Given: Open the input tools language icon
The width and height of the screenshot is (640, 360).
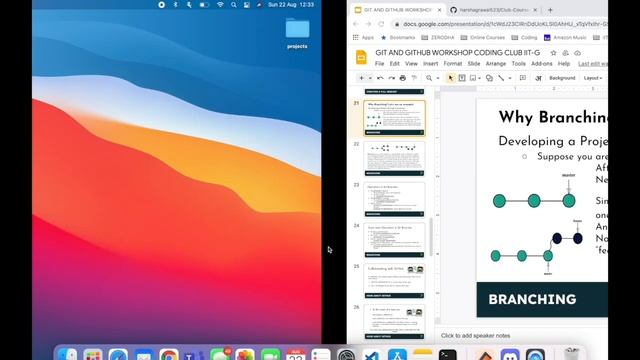Looking at the screenshot, I should click(538, 78).
